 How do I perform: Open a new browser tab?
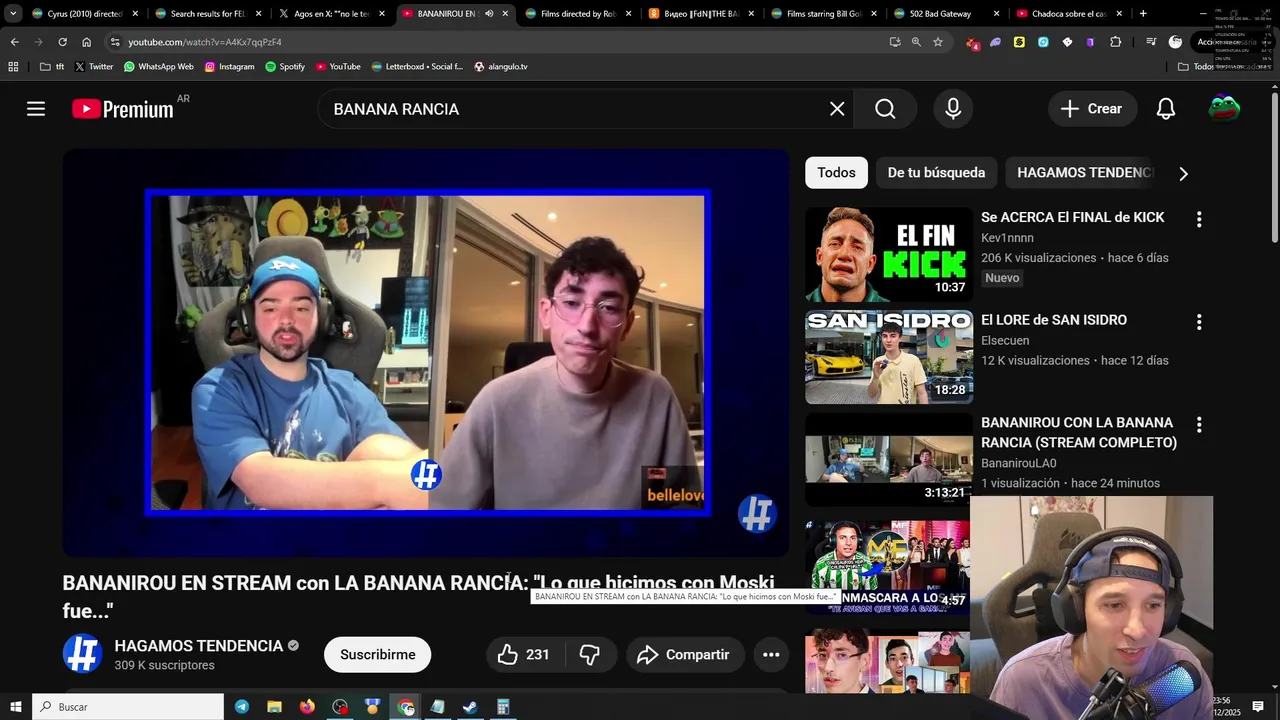[1143, 14]
